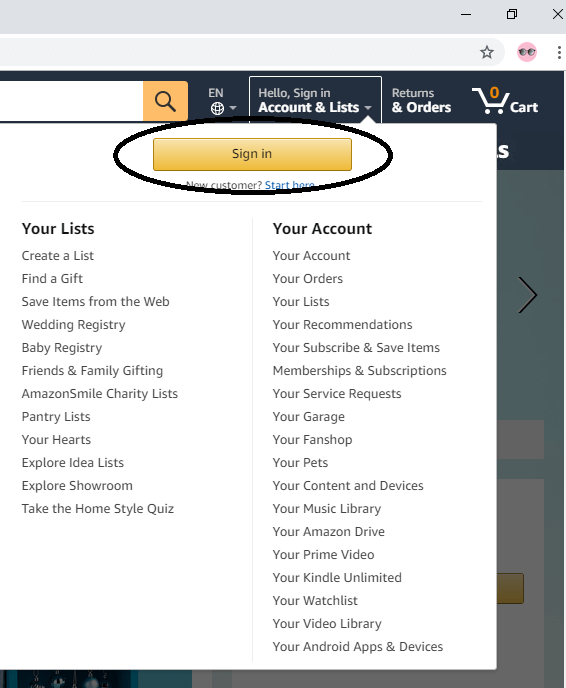Click the search magnifier button
The image size is (566, 688).
(x=165, y=101)
